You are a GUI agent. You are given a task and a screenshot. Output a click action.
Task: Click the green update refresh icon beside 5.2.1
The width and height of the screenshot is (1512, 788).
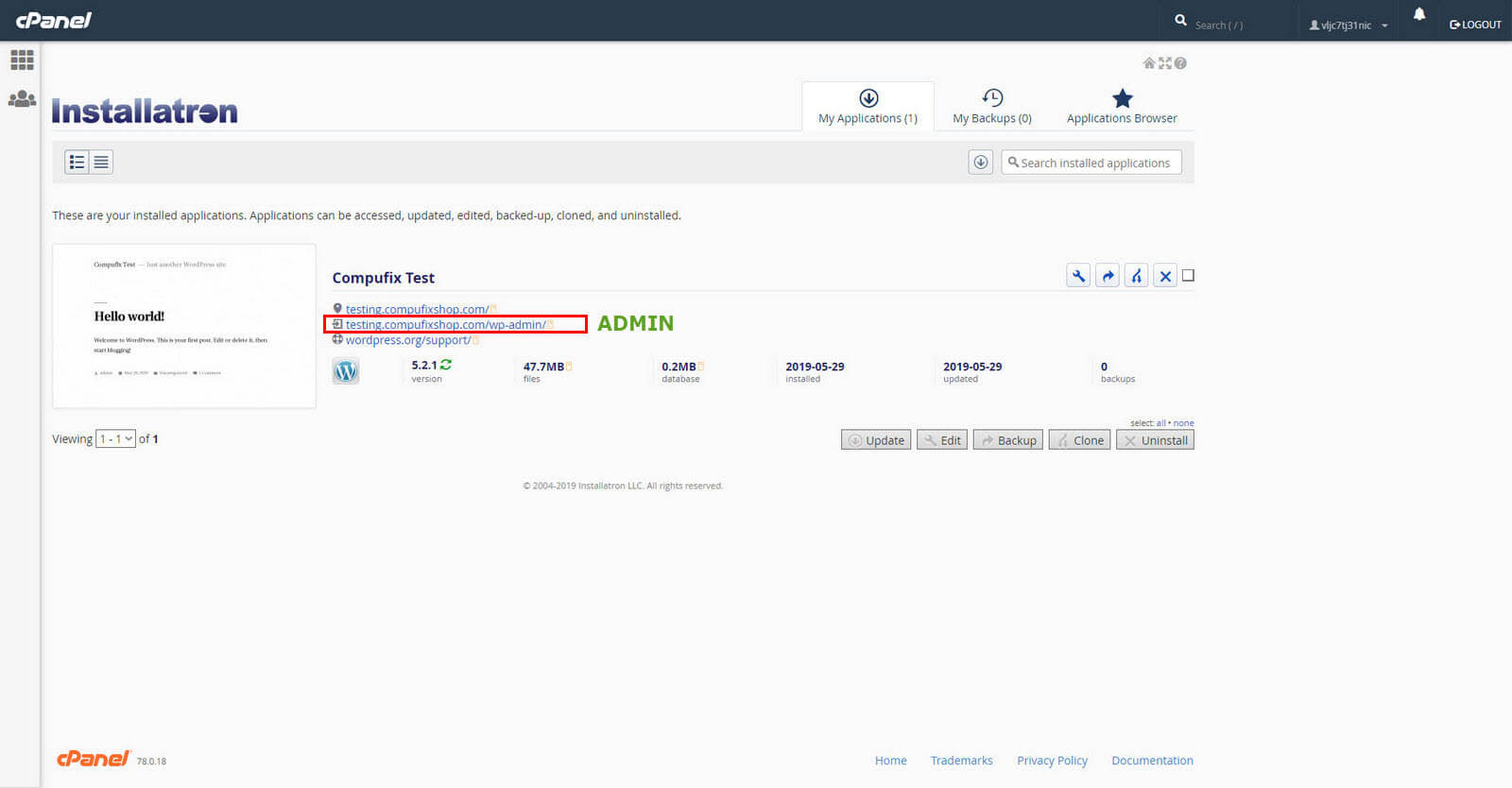(446, 365)
